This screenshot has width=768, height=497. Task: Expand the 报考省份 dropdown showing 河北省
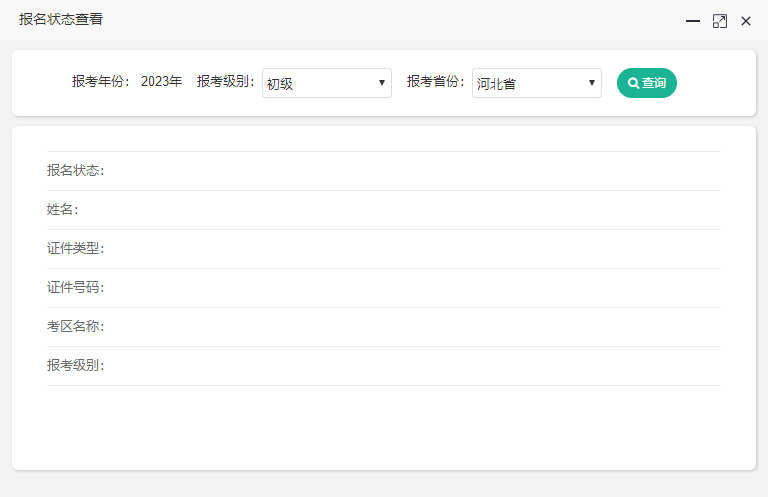tap(536, 83)
